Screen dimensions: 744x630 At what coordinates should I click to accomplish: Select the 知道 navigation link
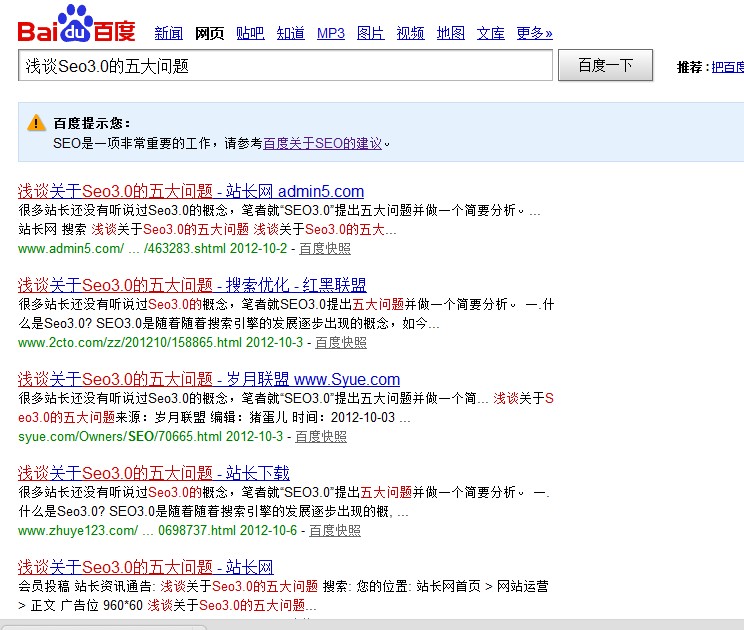coord(290,33)
